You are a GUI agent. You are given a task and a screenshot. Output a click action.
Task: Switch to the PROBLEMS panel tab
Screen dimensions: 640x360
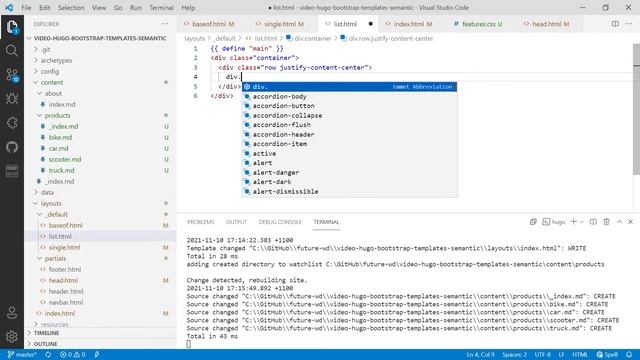pos(201,222)
